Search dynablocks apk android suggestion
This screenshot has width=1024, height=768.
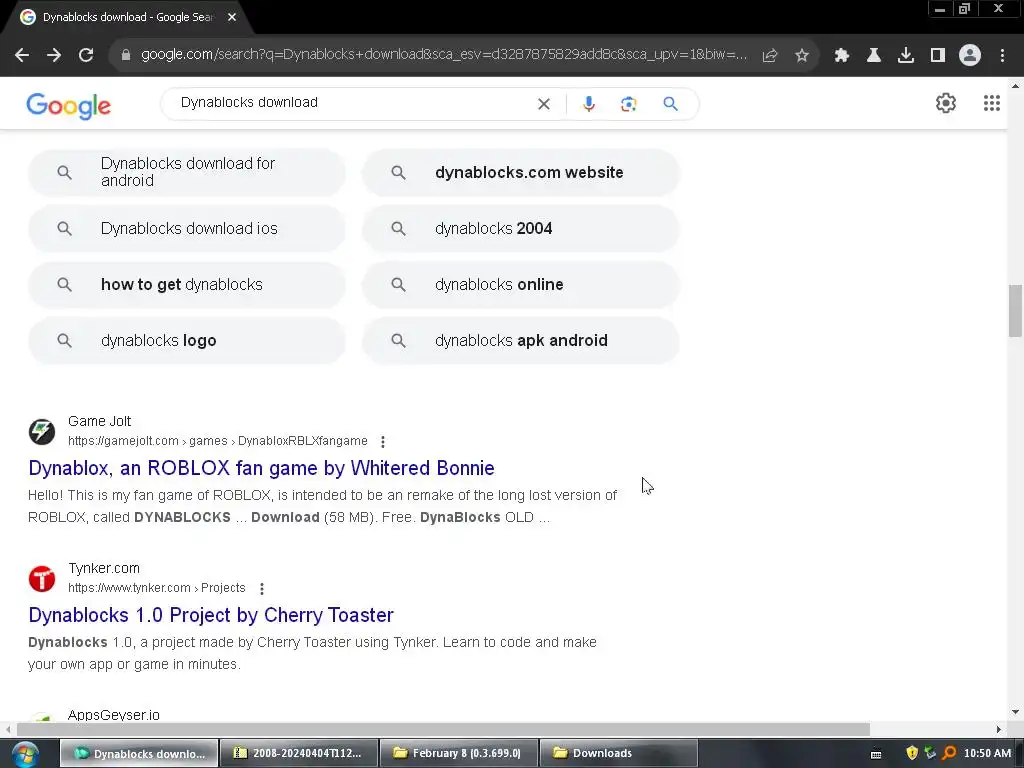(521, 341)
